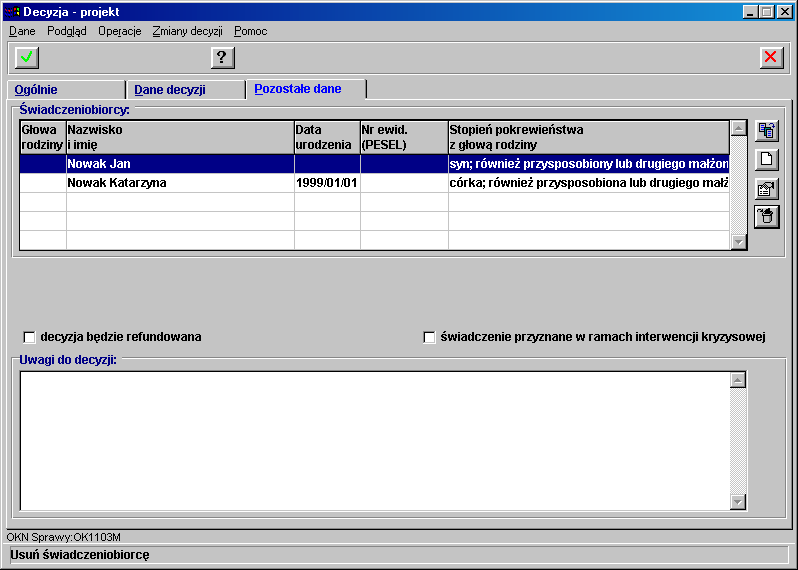Cancel with the red X toolbar button

click(x=772, y=57)
